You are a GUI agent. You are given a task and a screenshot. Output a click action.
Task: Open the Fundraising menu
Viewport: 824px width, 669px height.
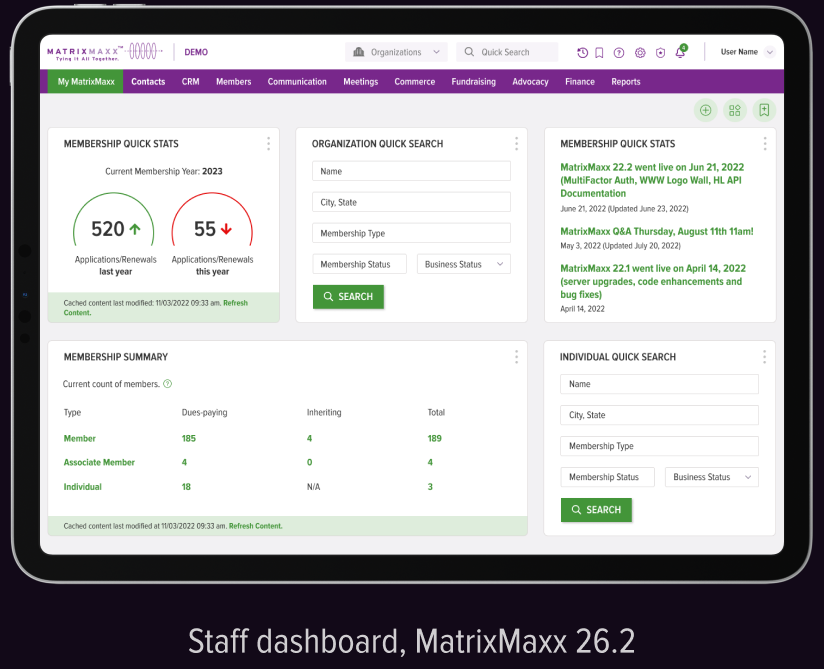[473, 81]
